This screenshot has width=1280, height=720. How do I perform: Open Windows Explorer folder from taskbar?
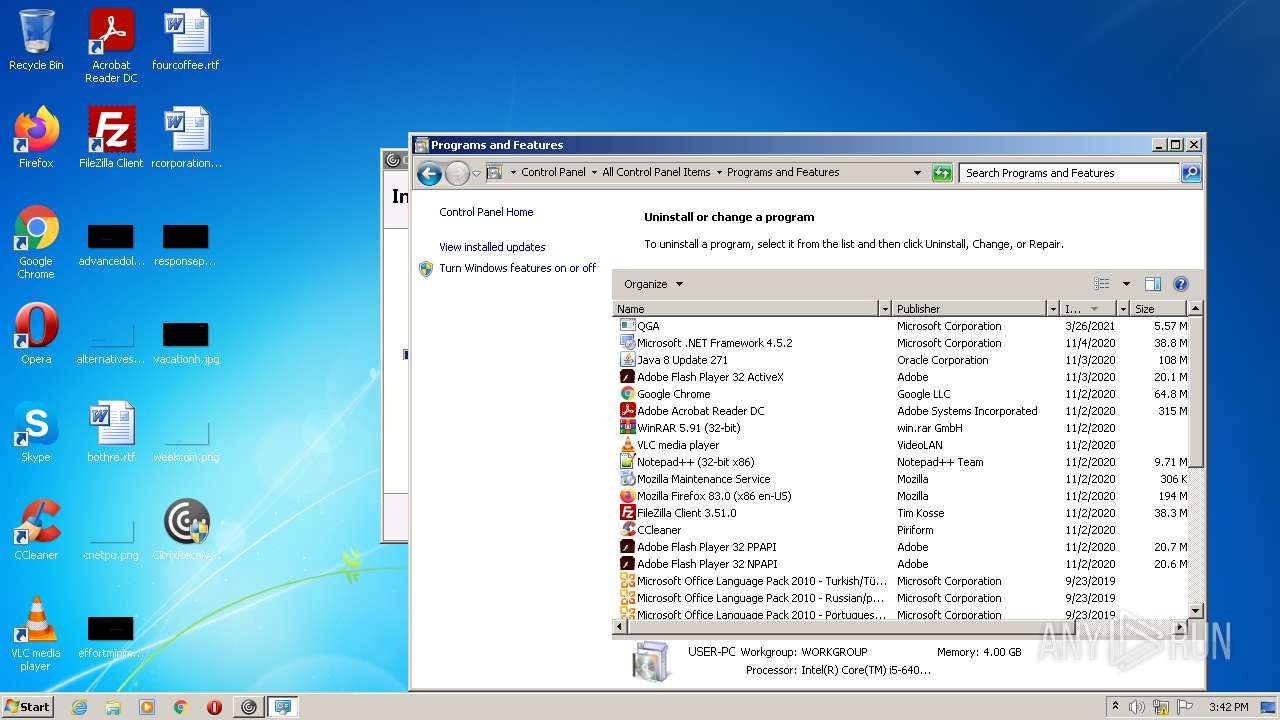tap(113, 707)
